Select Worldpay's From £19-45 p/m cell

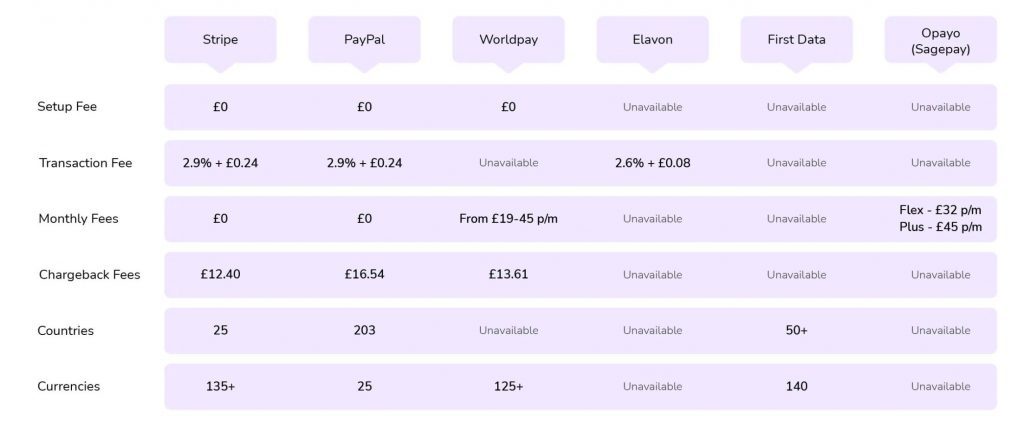(509, 219)
